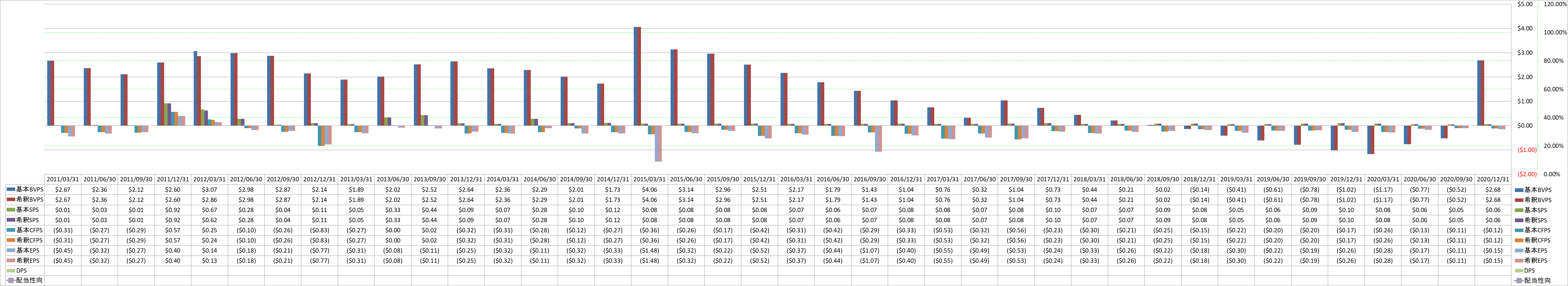The image size is (1568, 286).
Task: Select the 2016/09/30 column header
Action: pos(870,179)
